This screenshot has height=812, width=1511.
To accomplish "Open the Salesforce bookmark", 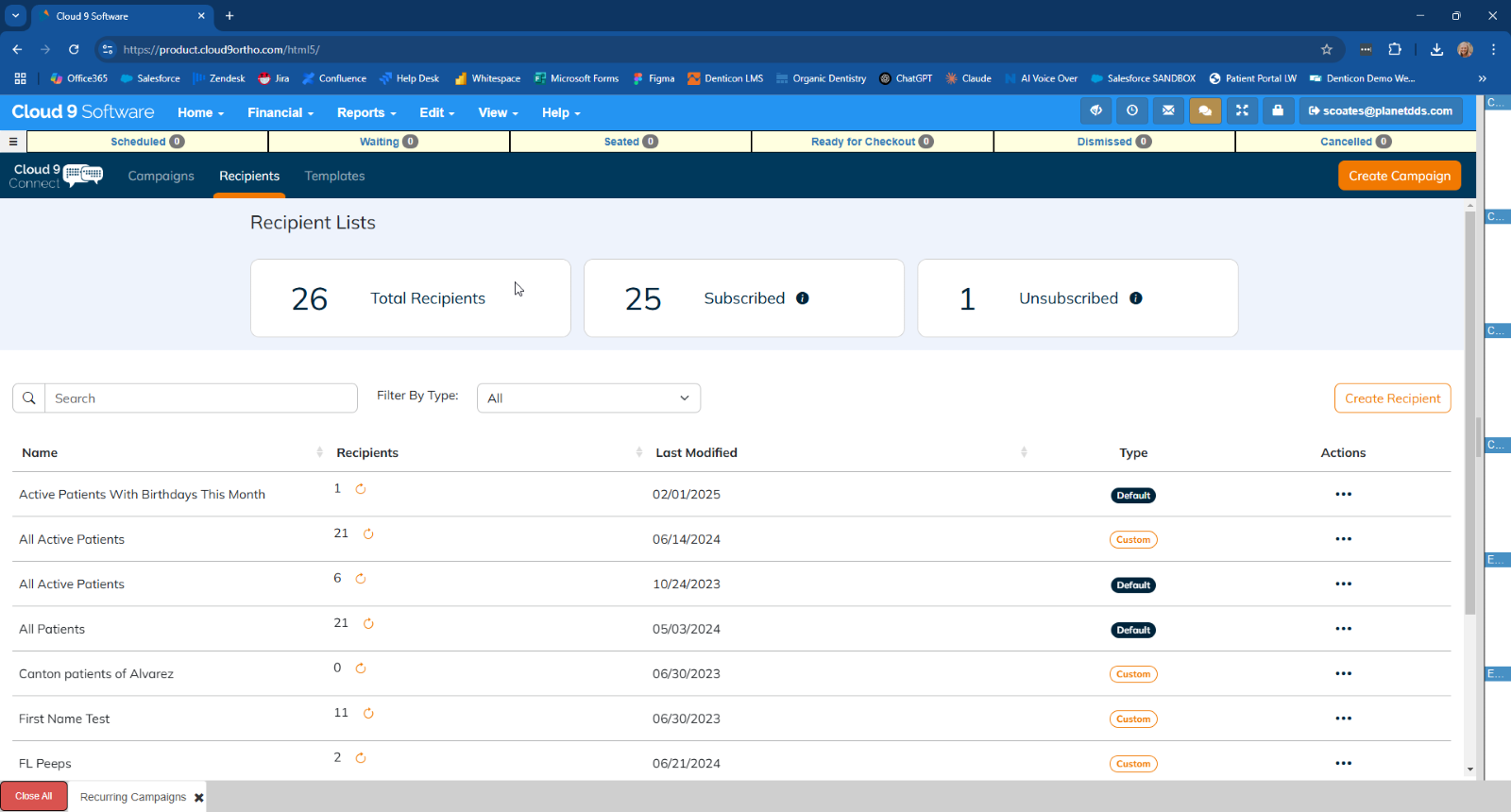I will tap(150, 78).
